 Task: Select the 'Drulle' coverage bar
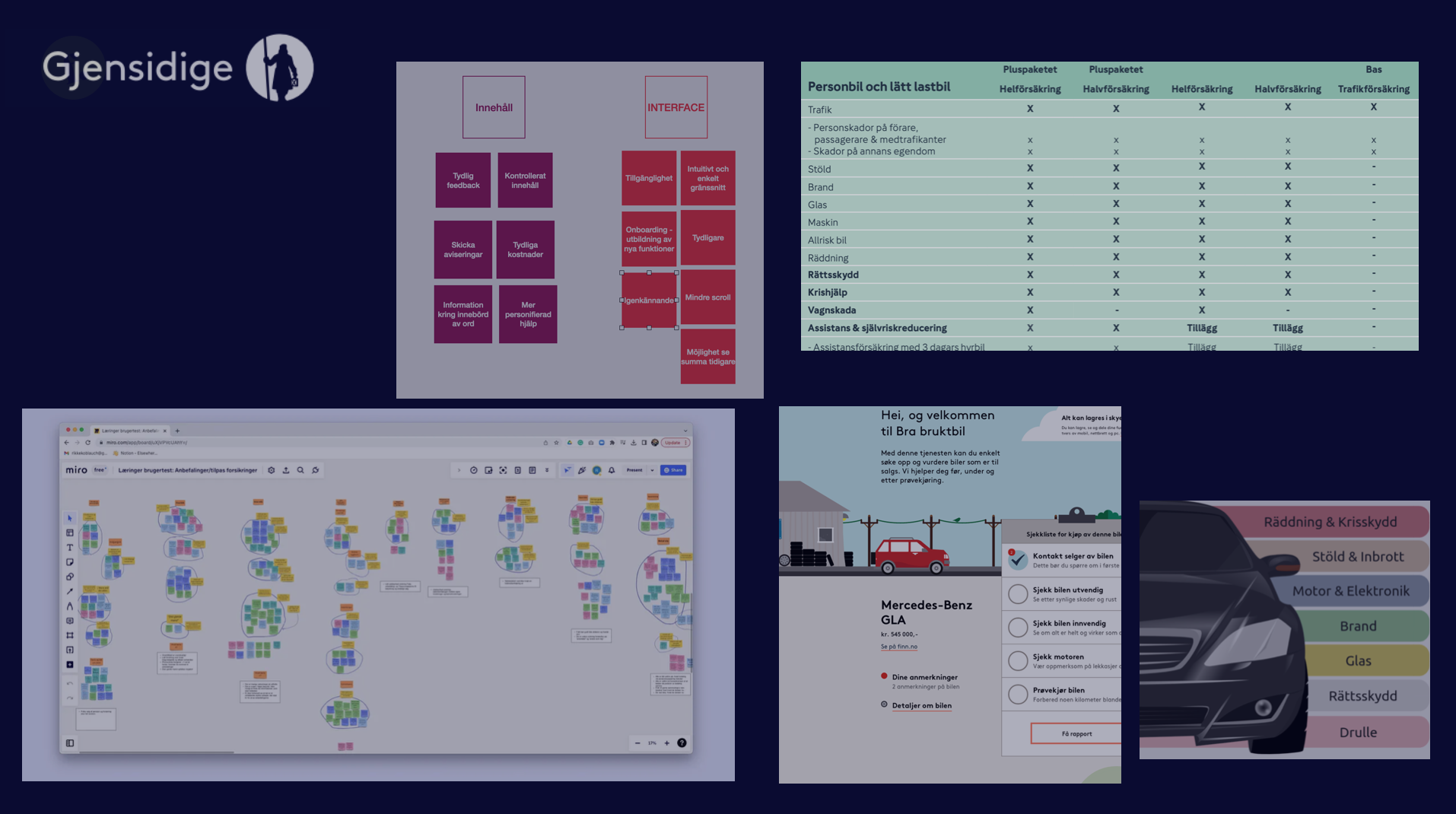pos(1358,732)
